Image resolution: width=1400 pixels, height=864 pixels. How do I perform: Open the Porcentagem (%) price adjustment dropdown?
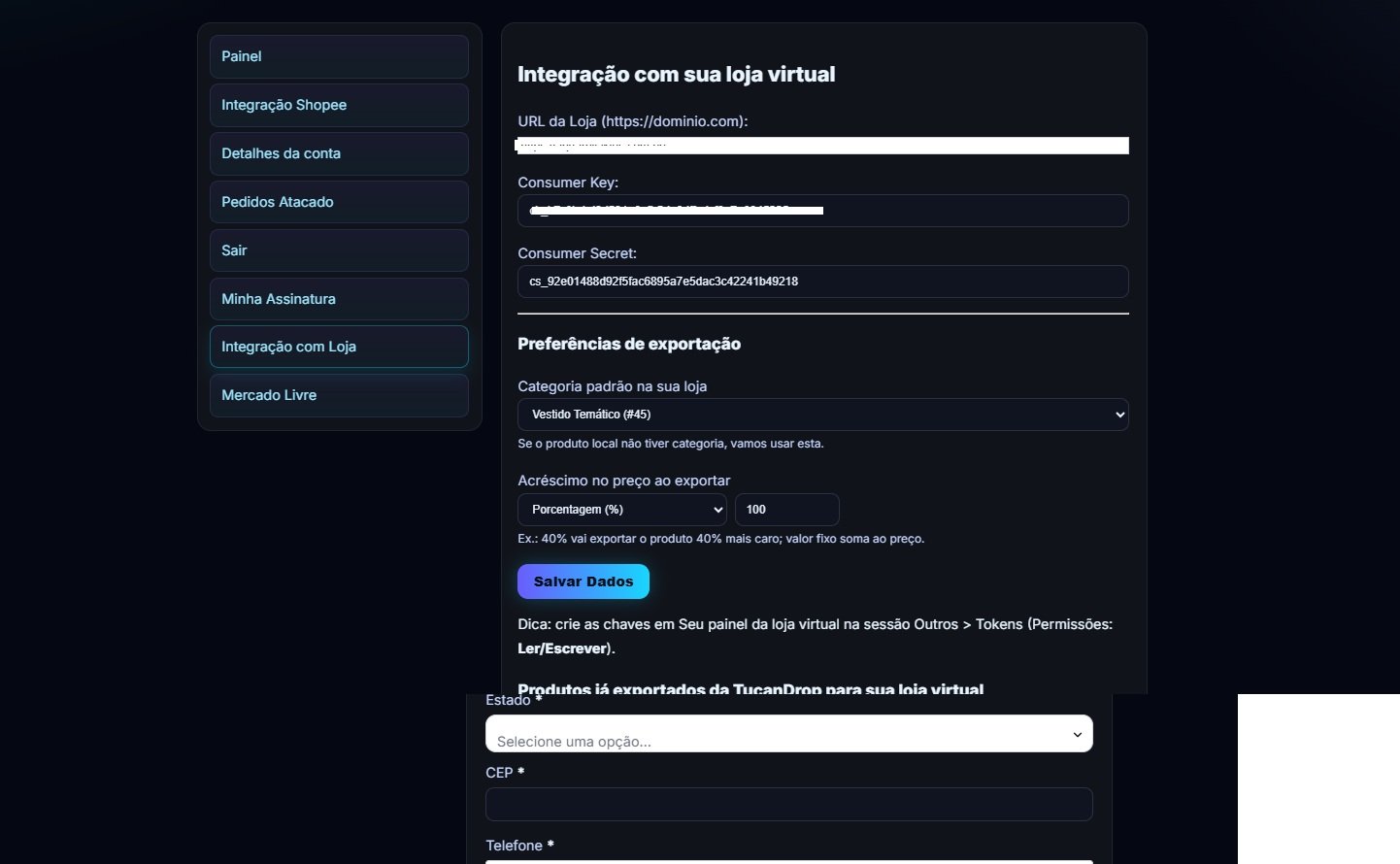click(x=620, y=510)
